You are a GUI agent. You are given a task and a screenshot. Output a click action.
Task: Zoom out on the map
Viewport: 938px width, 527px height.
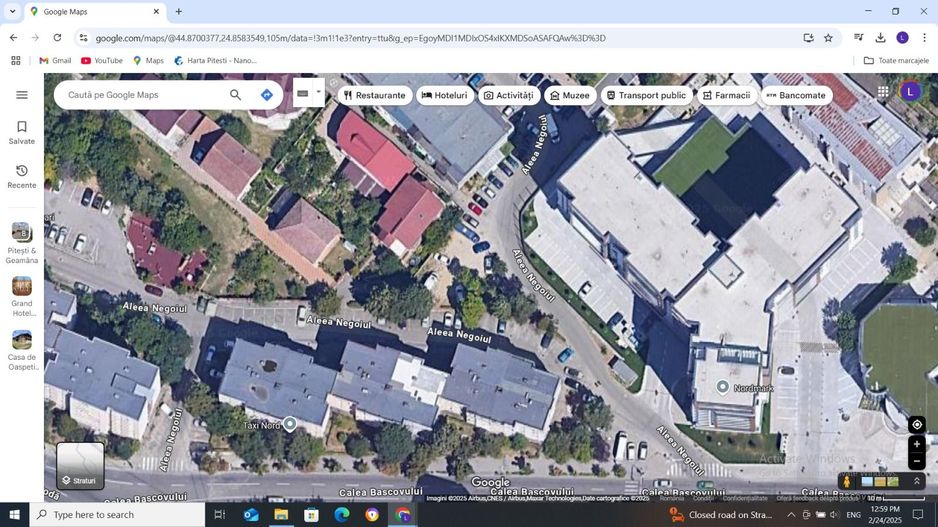click(916, 461)
